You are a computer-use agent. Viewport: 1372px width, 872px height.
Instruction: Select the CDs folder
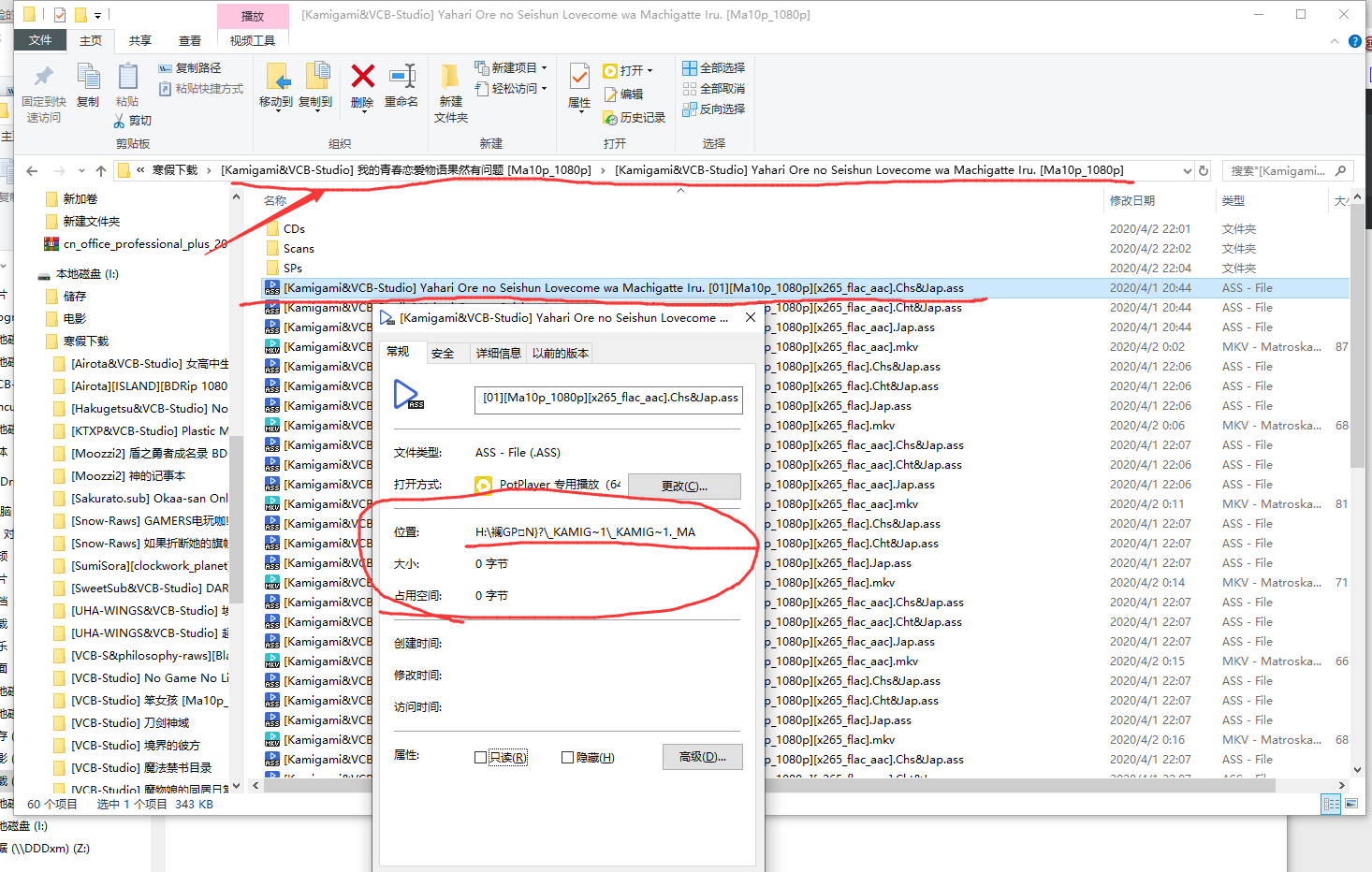(x=295, y=228)
